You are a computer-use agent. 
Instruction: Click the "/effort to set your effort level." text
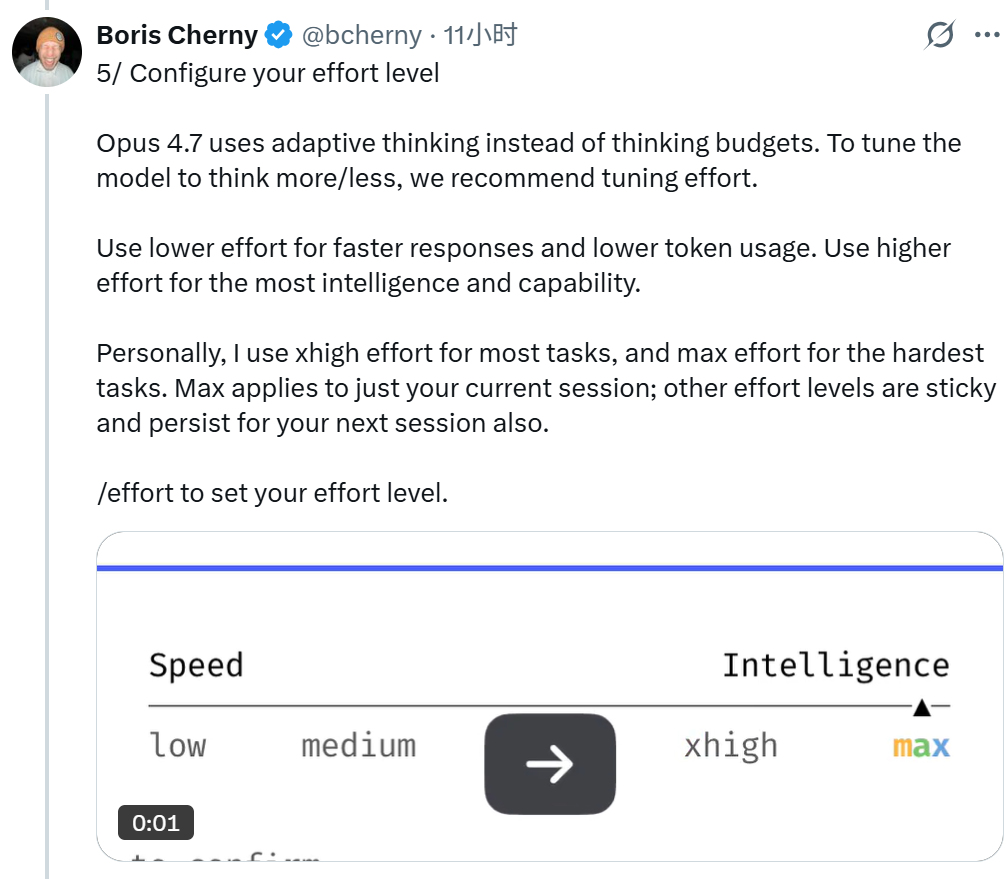pyautogui.click(x=272, y=493)
